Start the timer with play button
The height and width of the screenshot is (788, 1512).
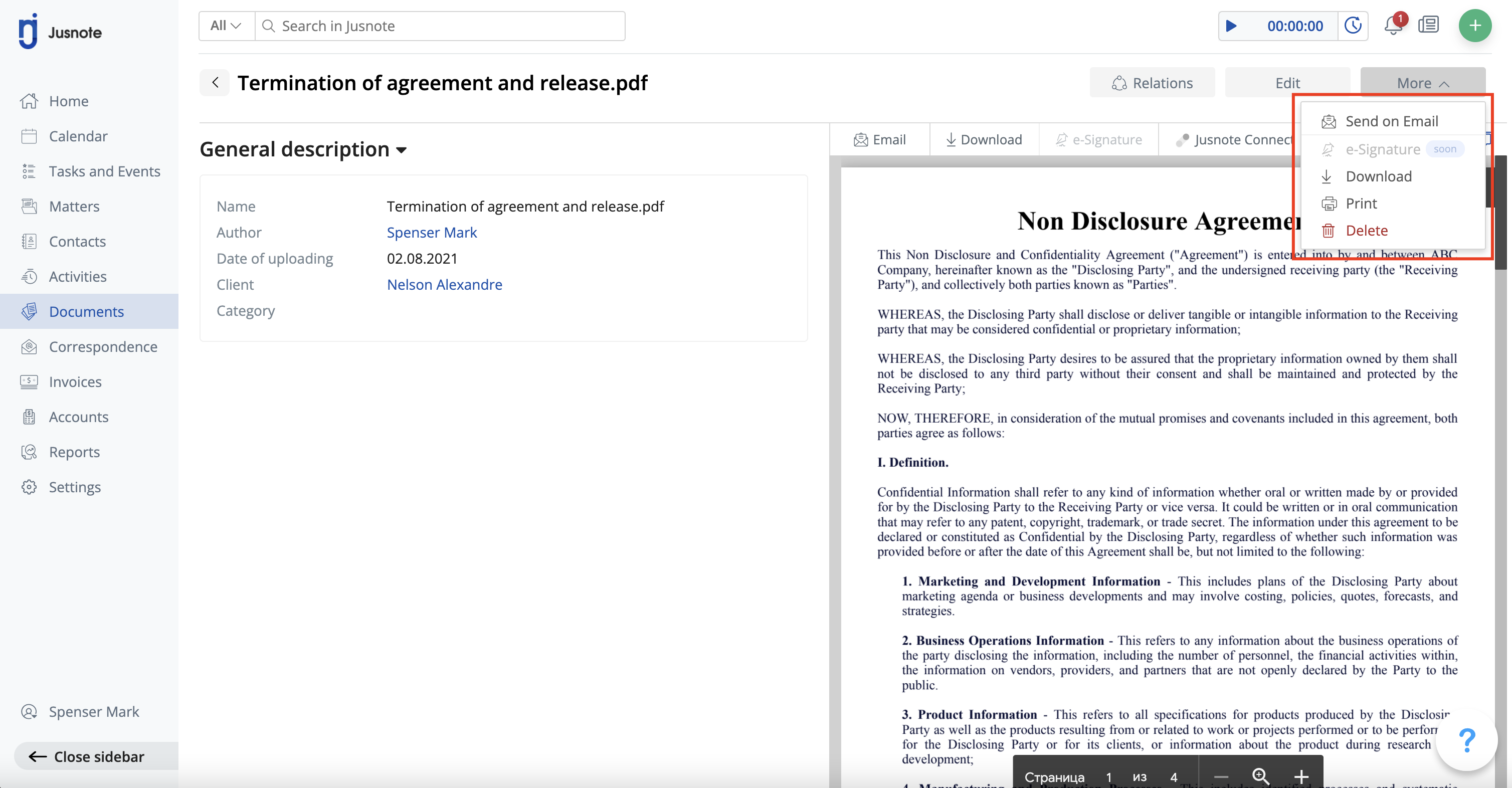pyautogui.click(x=1231, y=26)
